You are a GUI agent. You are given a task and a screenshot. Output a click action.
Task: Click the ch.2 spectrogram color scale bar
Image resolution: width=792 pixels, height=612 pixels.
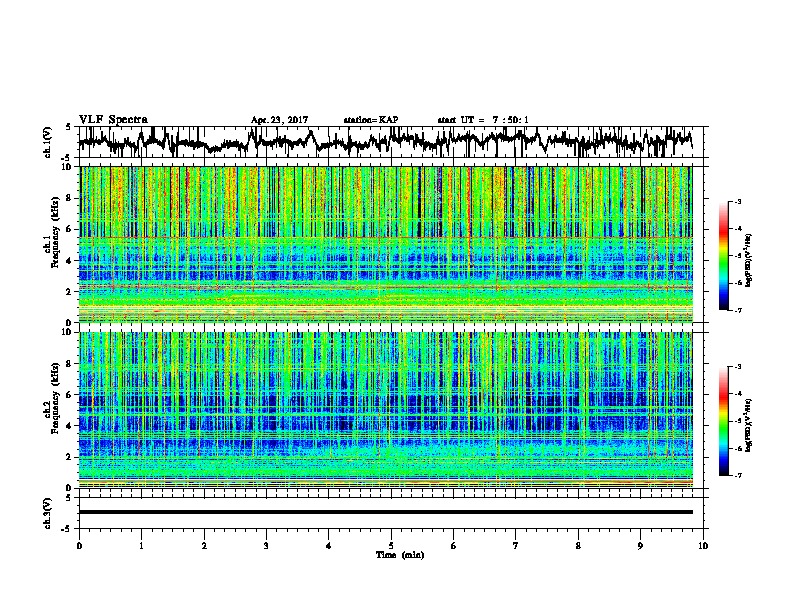click(x=724, y=421)
